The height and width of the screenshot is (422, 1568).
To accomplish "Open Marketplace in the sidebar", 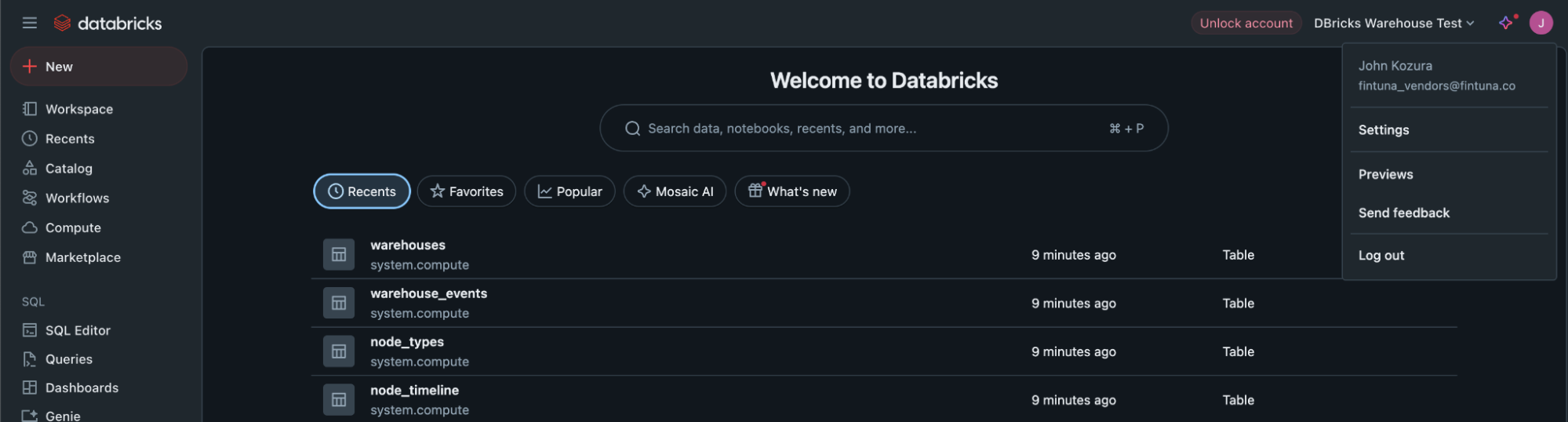I will pos(83,257).
